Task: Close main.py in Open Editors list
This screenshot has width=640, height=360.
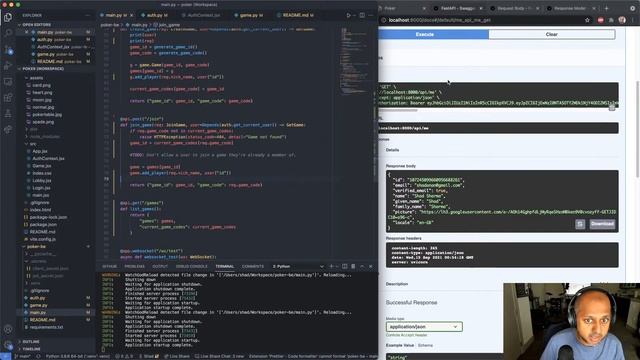Action: click(27, 32)
